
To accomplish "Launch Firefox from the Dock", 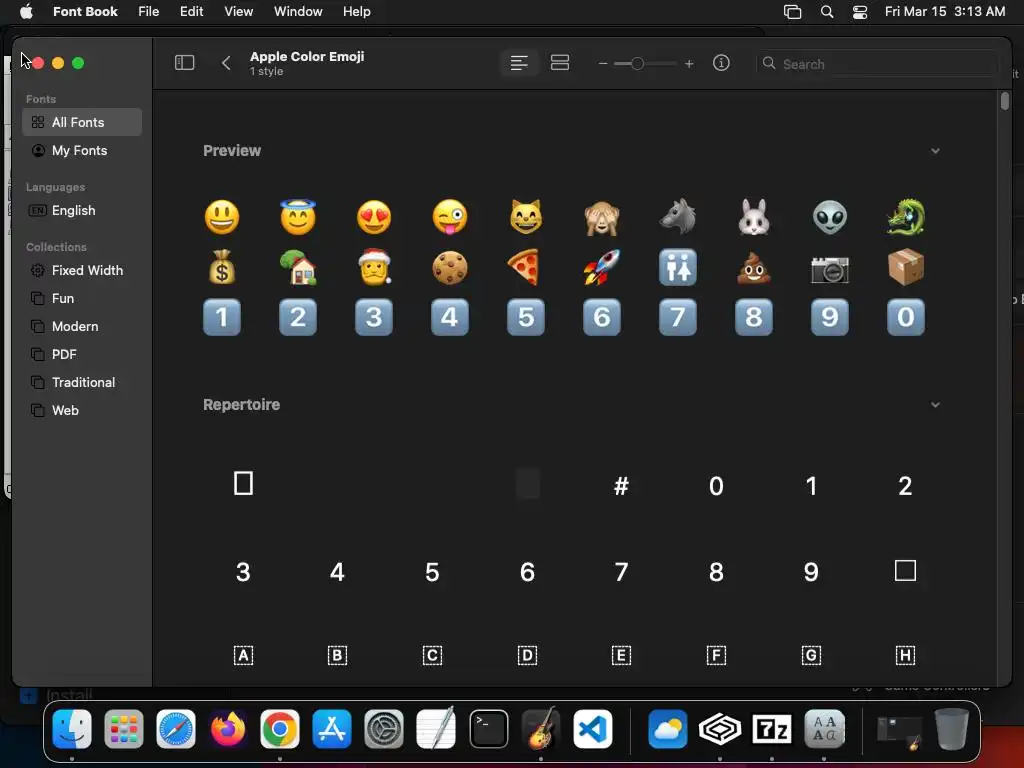I will pyautogui.click(x=228, y=729).
